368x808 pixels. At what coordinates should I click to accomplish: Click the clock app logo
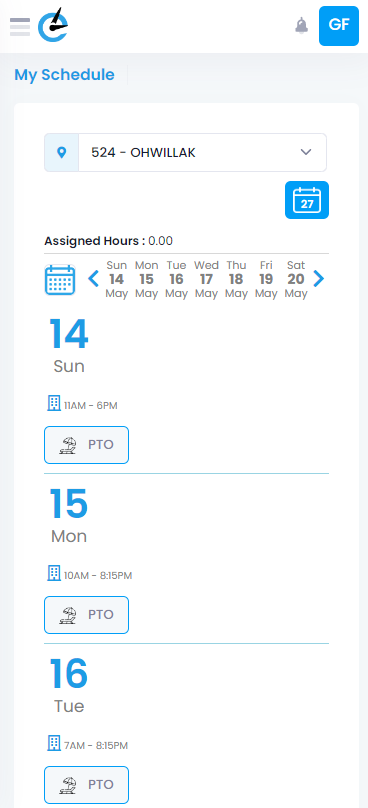(53, 25)
